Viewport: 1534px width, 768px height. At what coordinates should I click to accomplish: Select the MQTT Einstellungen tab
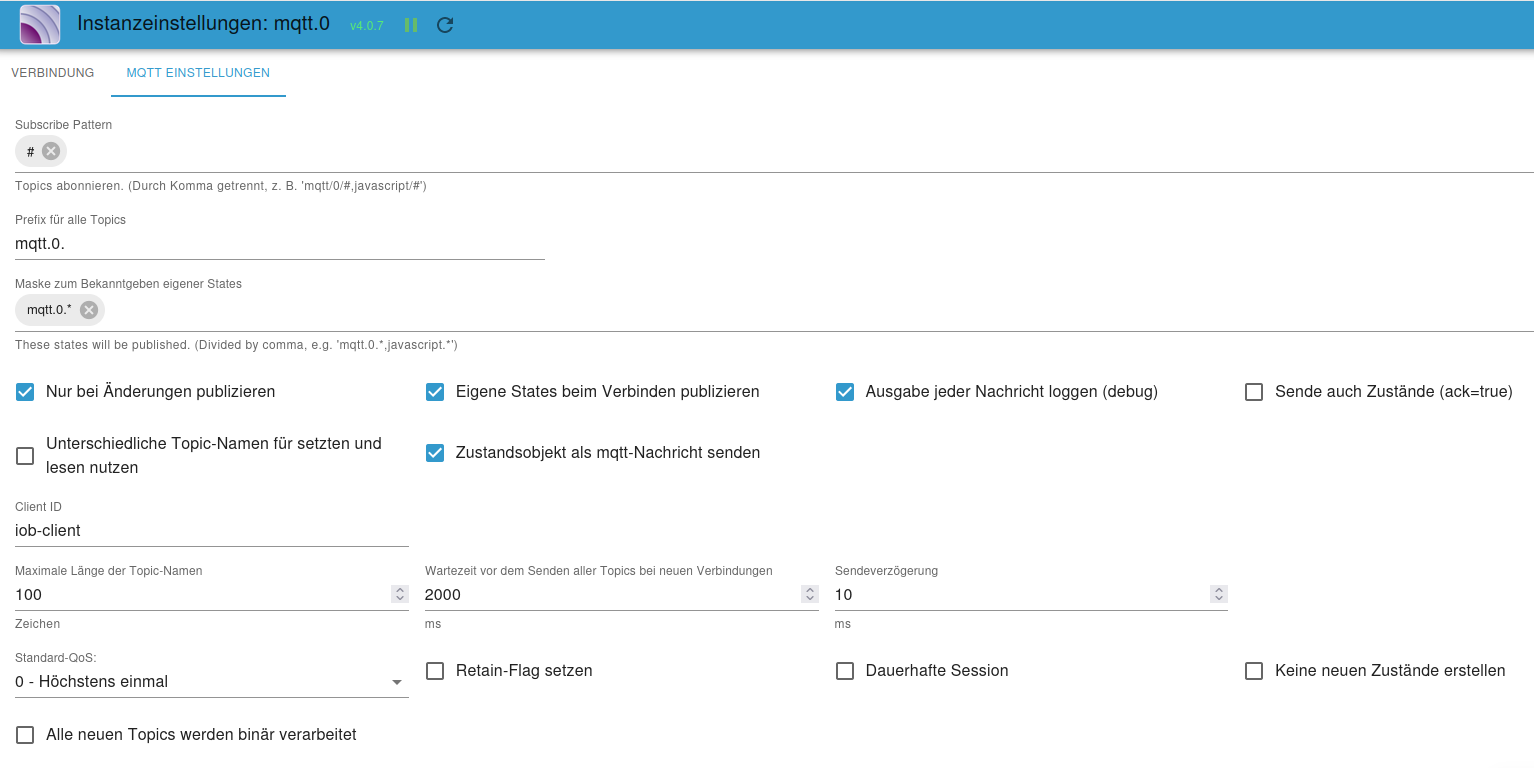(198, 73)
